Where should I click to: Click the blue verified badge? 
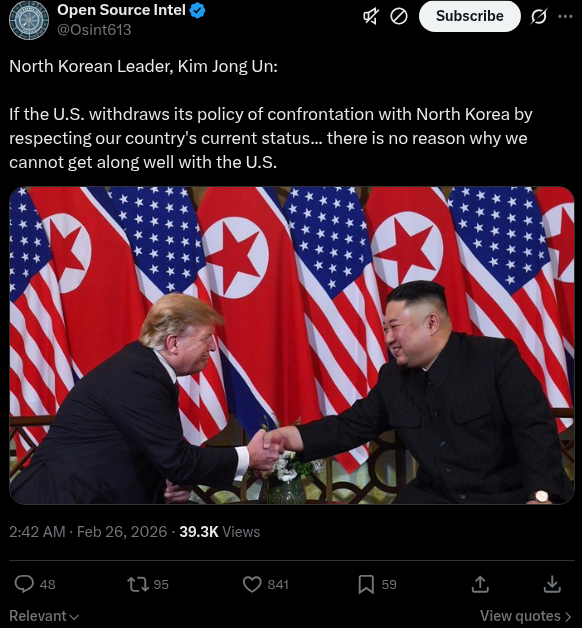(197, 10)
